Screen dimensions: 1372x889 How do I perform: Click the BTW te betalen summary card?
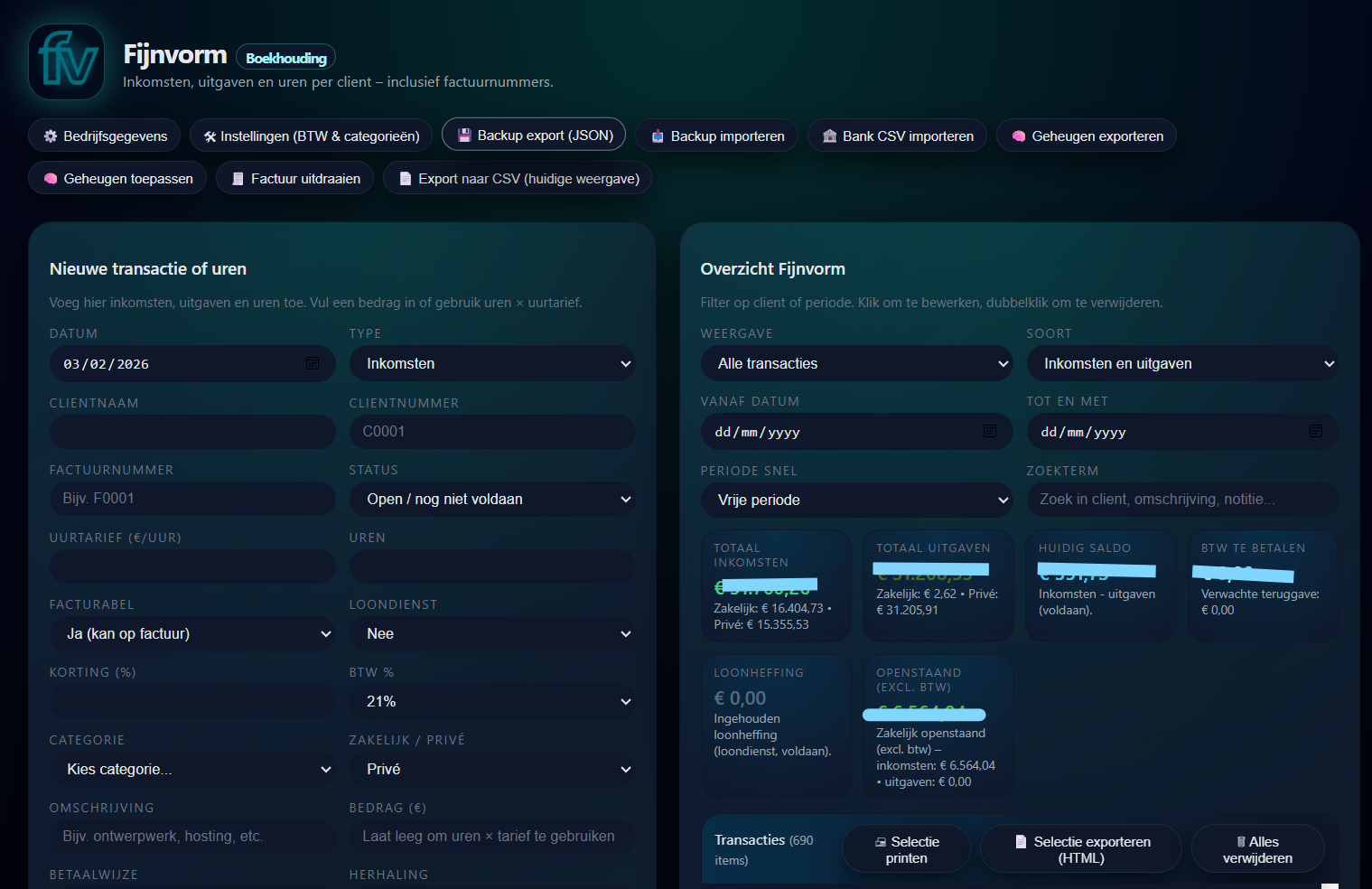tap(1263, 586)
